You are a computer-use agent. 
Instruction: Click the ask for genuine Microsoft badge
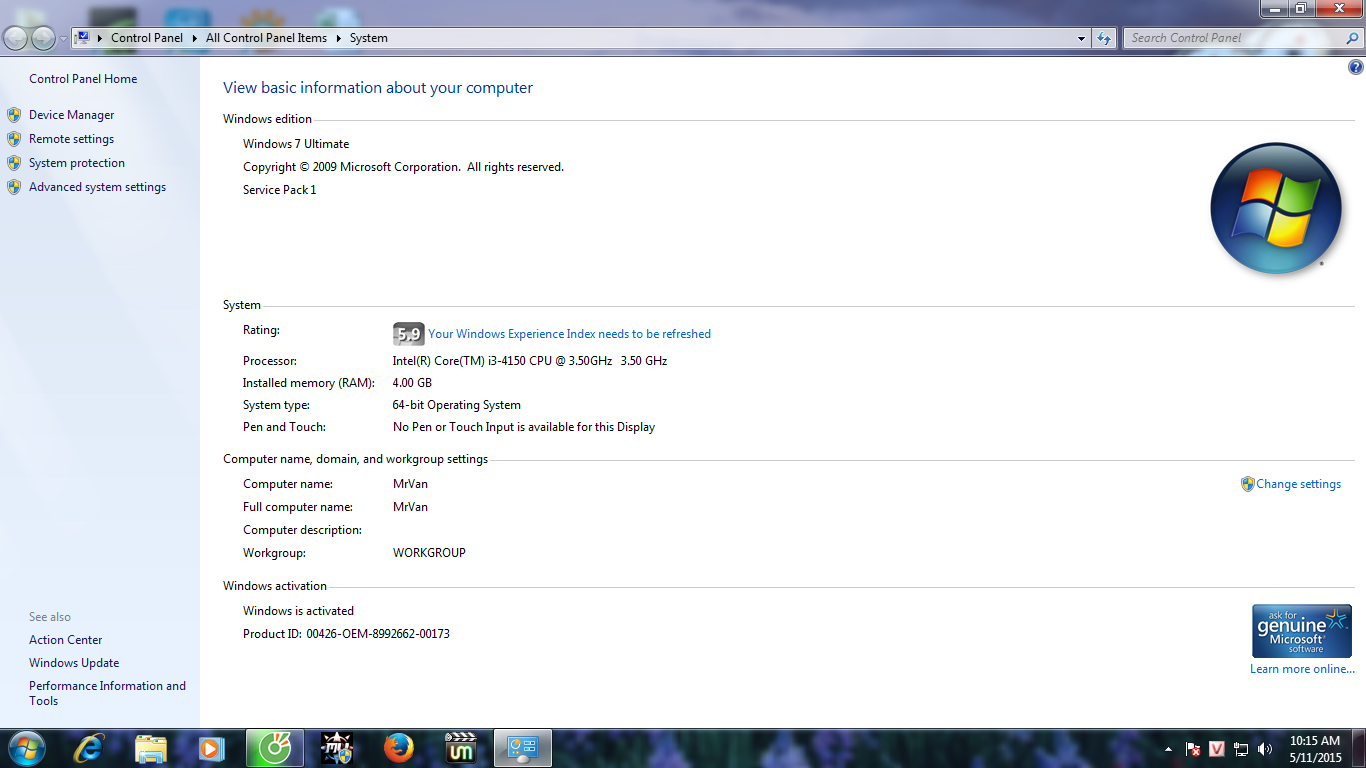tap(1301, 631)
